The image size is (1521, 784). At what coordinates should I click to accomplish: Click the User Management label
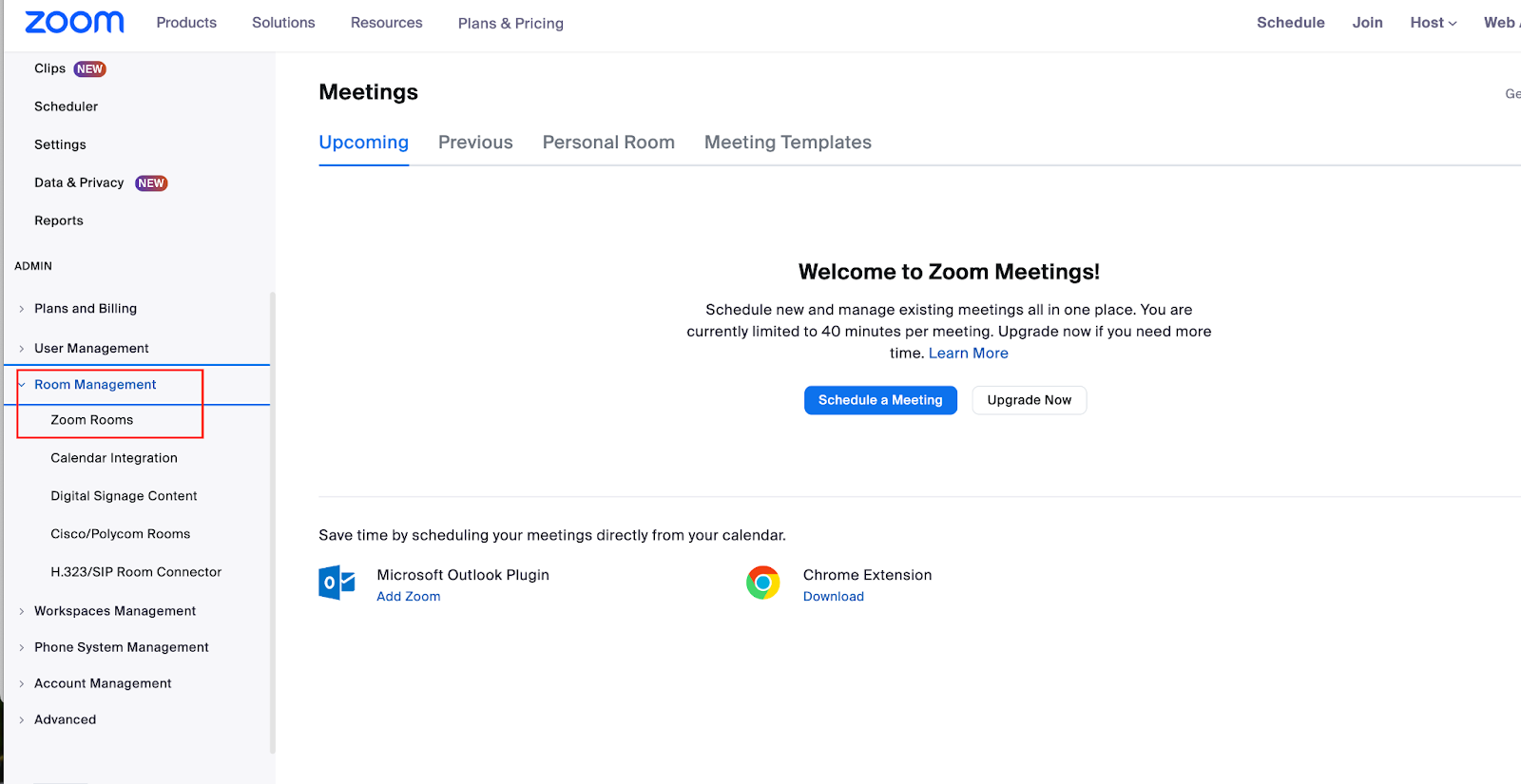click(x=91, y=349)
